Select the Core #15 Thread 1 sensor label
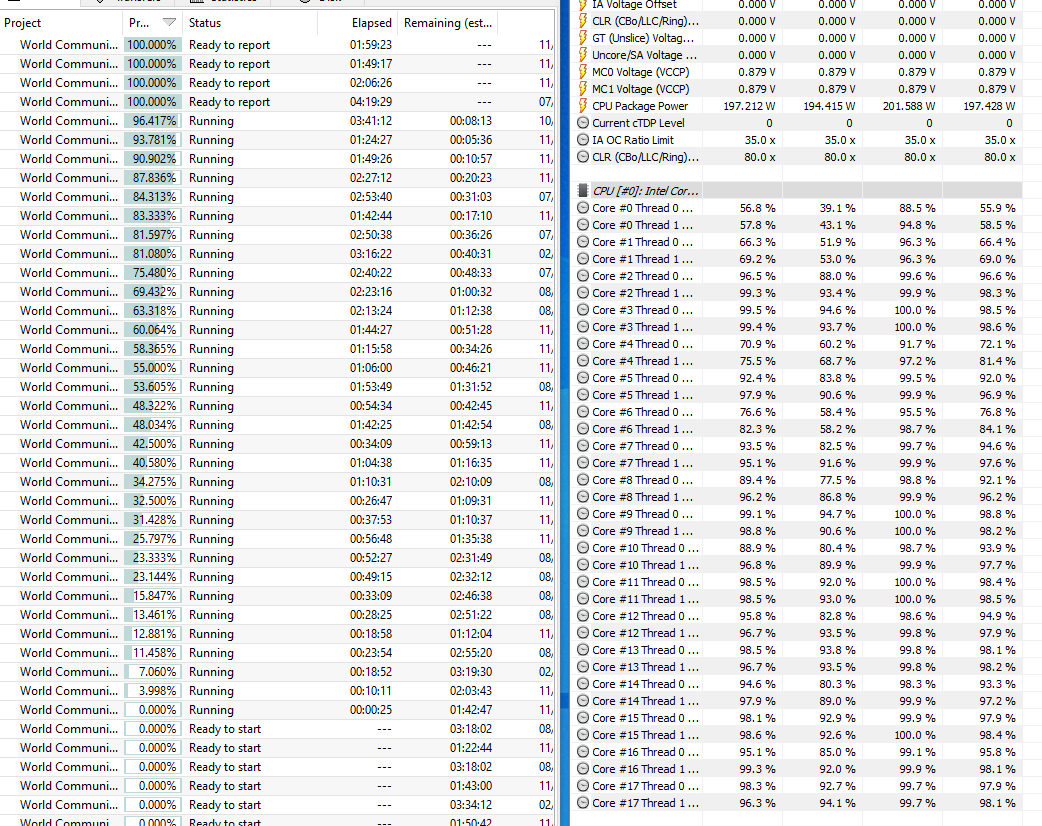The image size is (1042, 826). pyautogui.click(x=645, y=735)
